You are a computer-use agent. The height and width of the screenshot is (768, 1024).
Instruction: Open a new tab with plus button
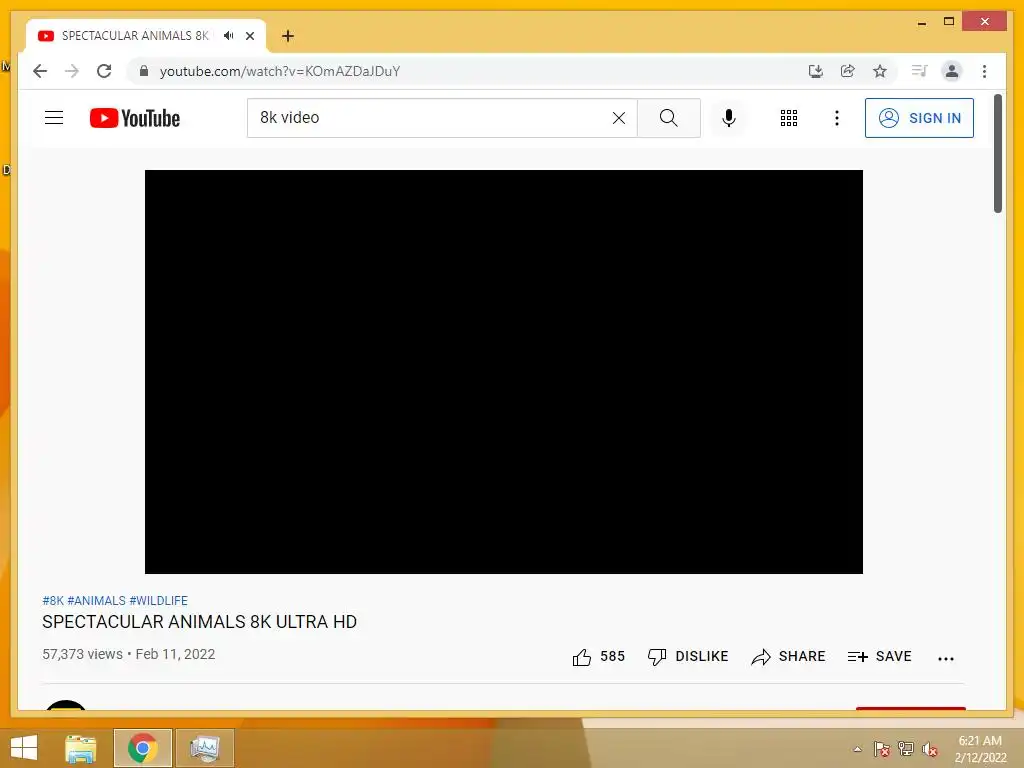(x=287, y=36)
